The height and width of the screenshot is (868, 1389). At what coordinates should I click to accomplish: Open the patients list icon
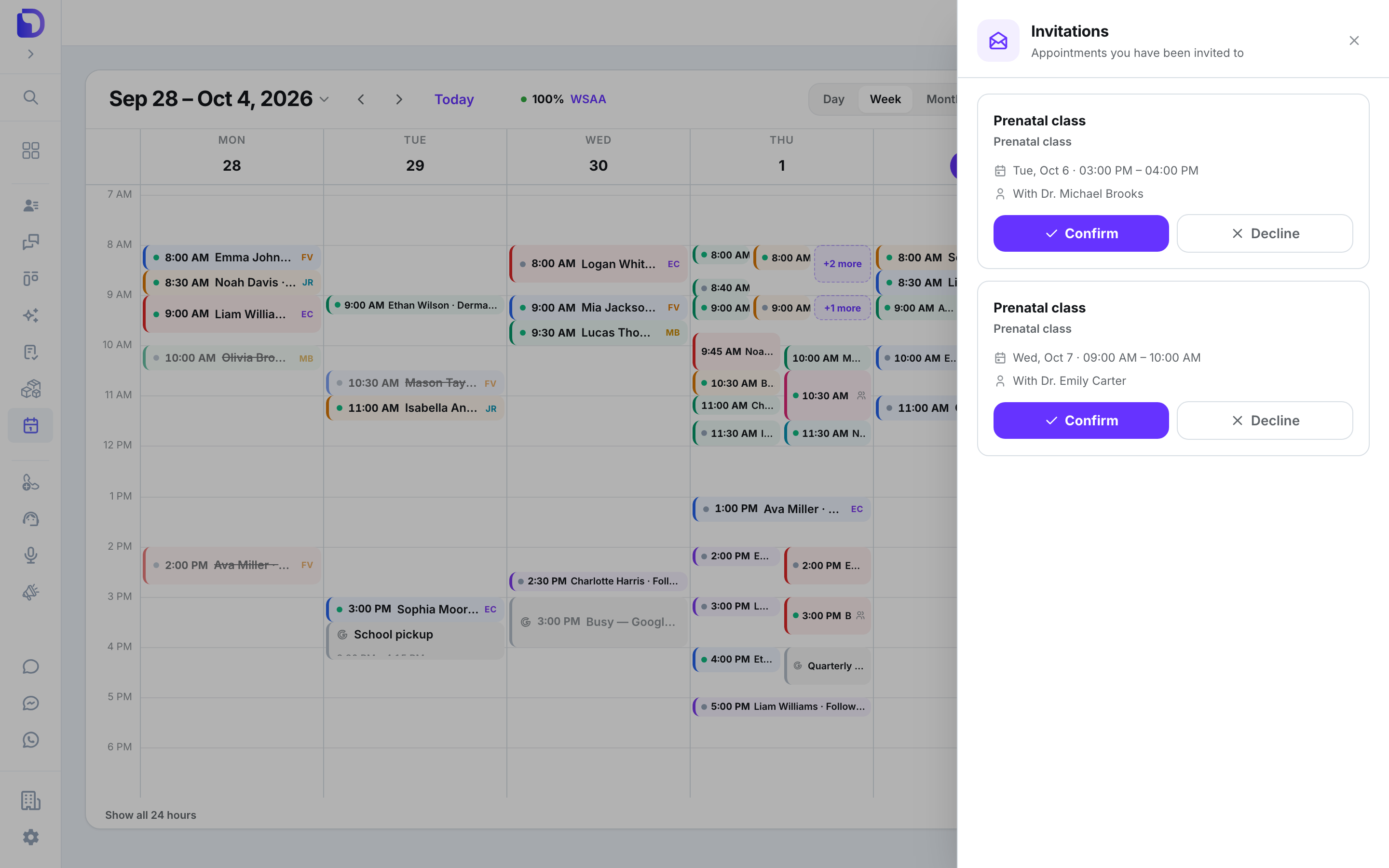30,205
